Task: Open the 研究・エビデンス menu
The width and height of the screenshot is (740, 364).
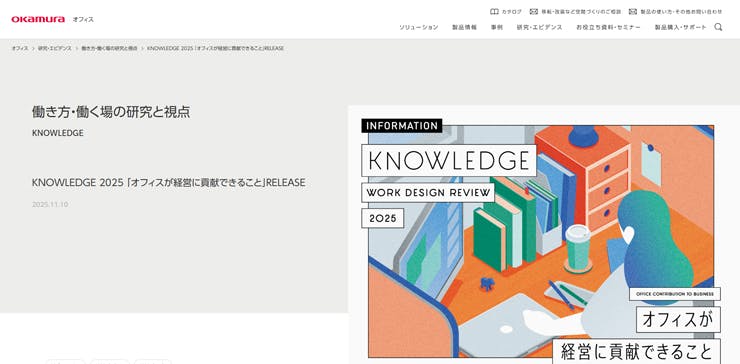Action: tap(539, 27)
